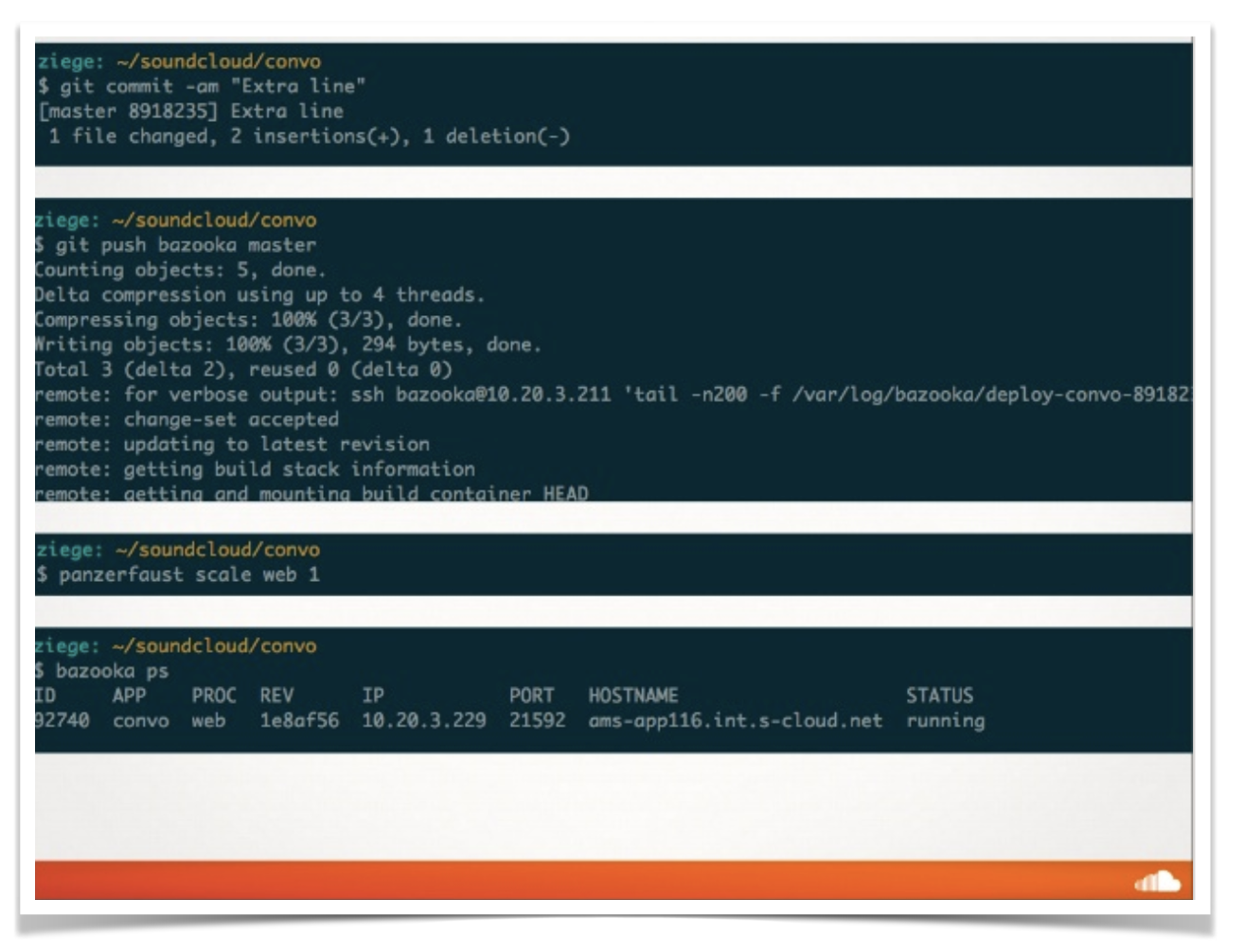Select the 'panzerfaust scale web 1' command
Viewport: 1244px width, 952px height.
click(189, 574)
